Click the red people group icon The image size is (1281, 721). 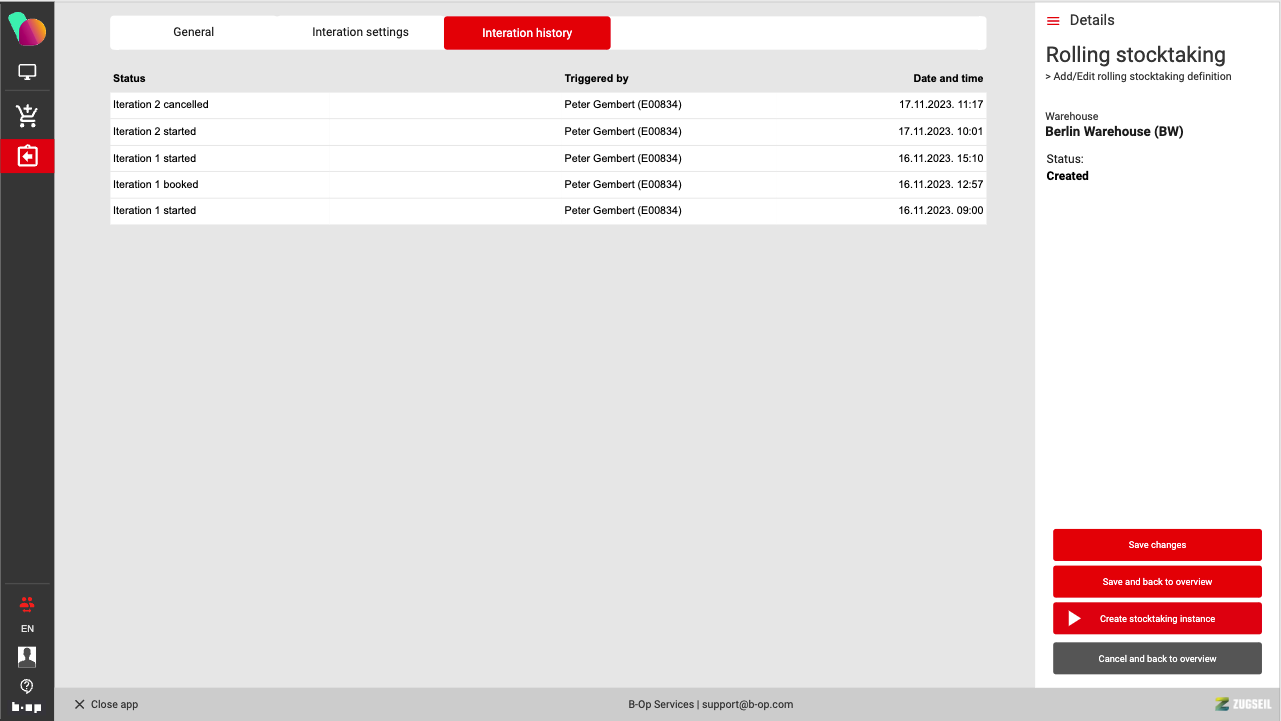click(27, 604)
